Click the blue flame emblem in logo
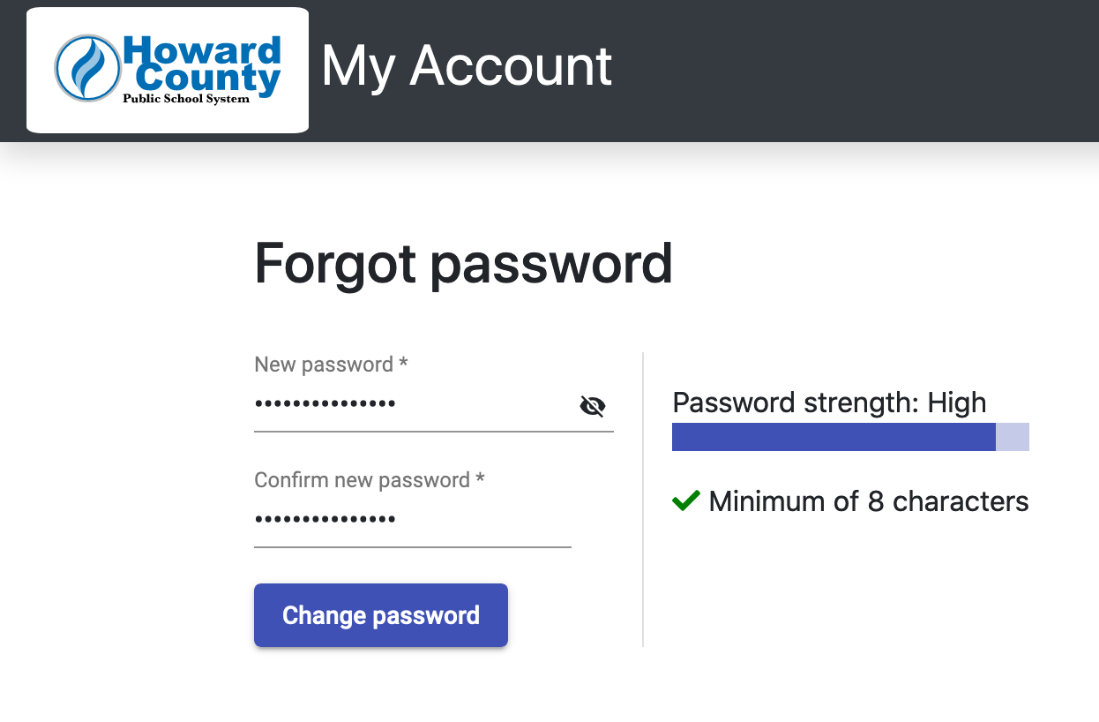Screen dimensions: 1099x722 coord(88,69)
